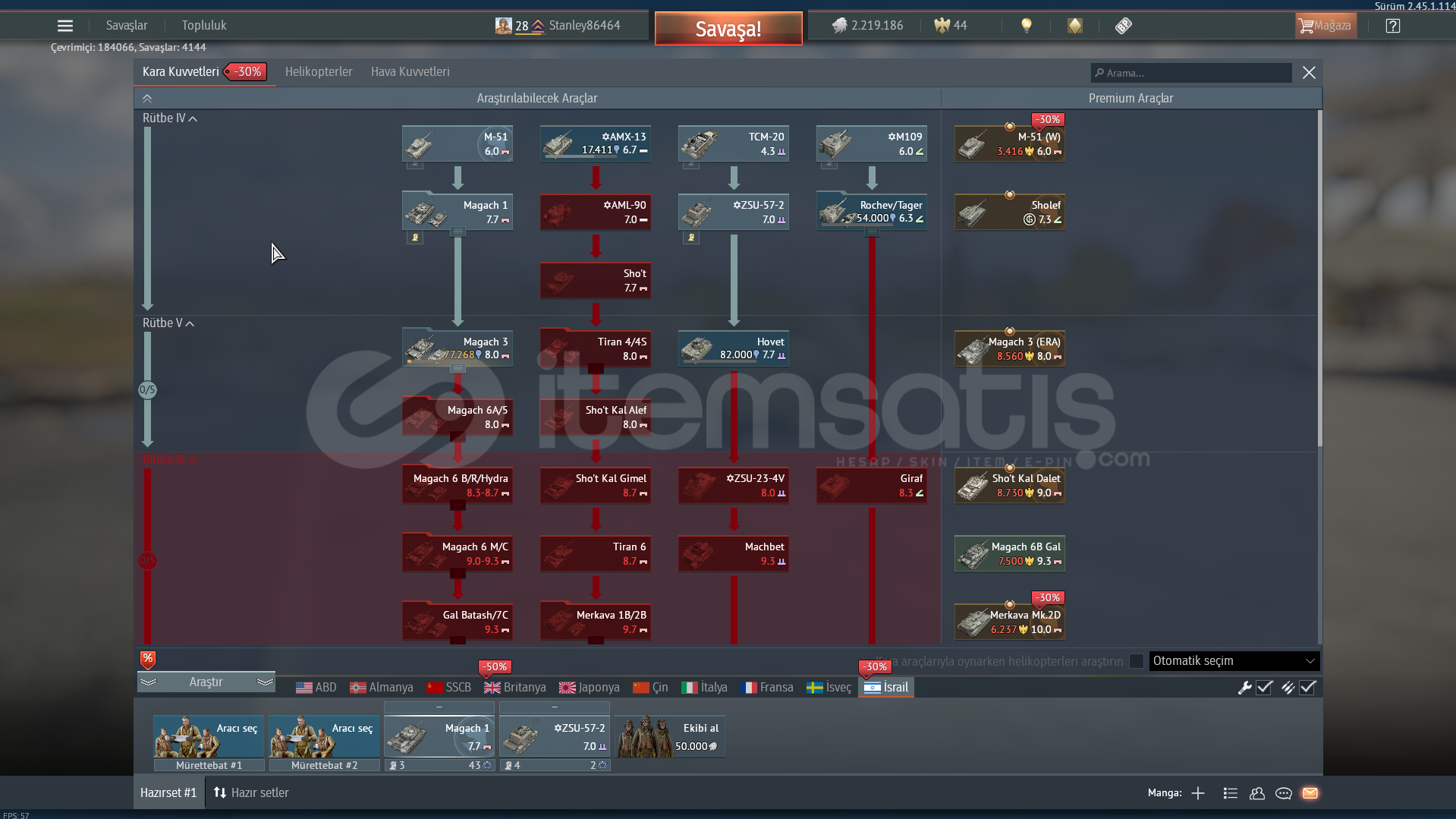Choose vehicle for Mürettebat #2 slot
The image size is (1456, 819).
(x=324, y=743)
